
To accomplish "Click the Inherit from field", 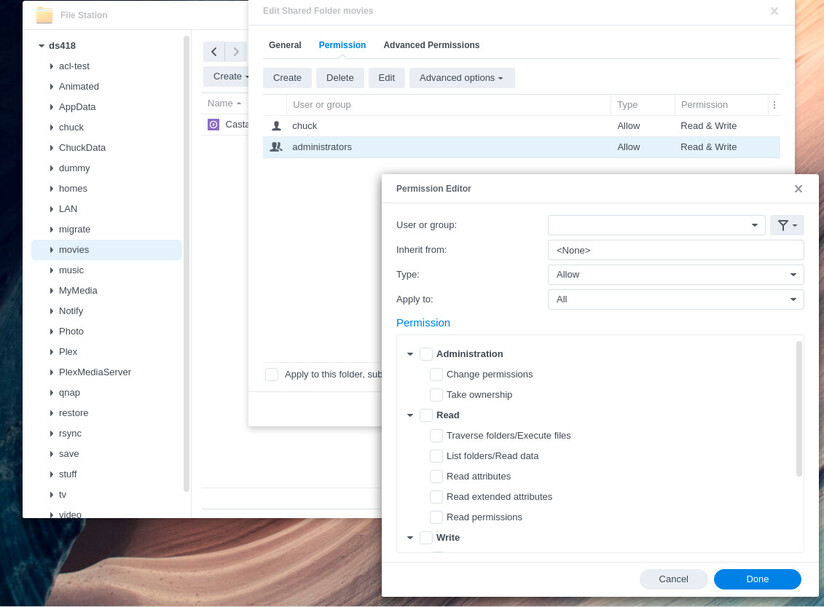I will [x=676, y=250].
